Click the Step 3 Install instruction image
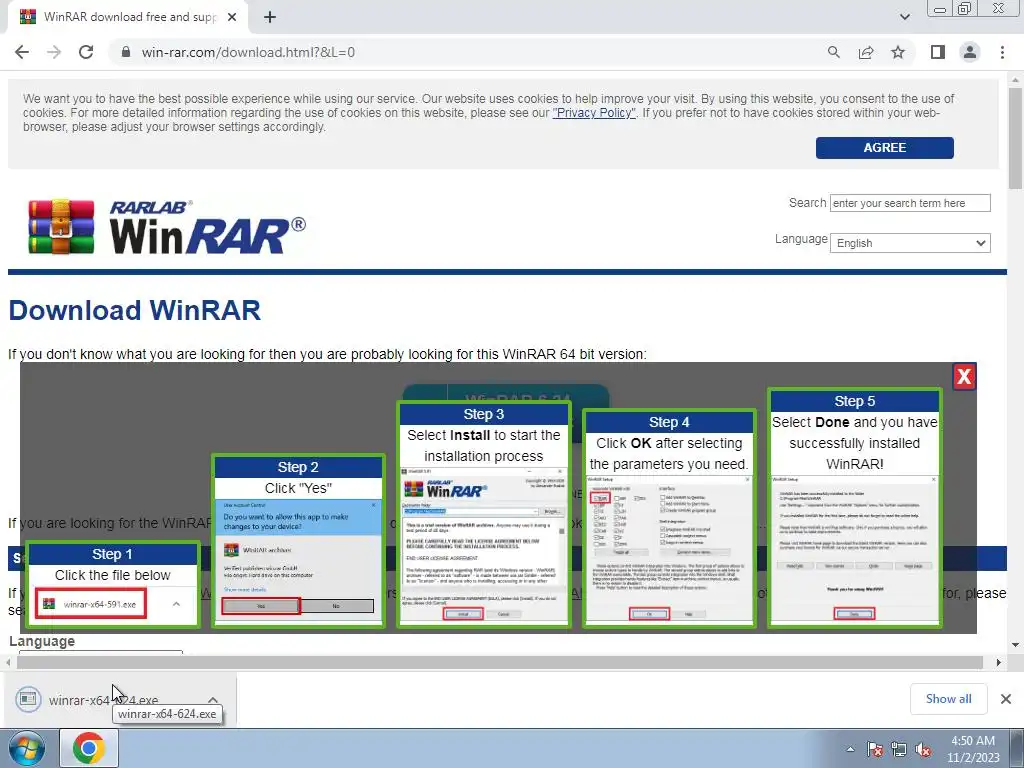Image resolution: width=1024 pixels, height=768 pixels. coord(484,515)
